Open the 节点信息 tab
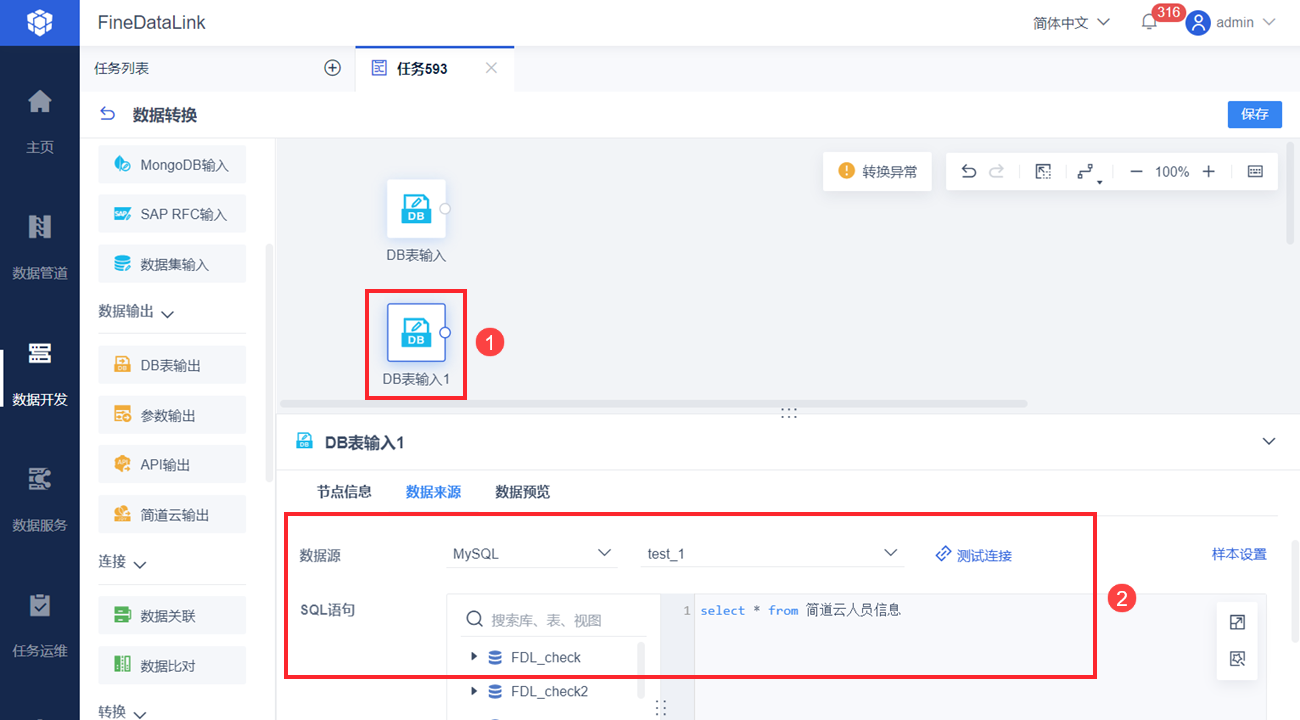The height and width of the screenshot is (720, 1300). (344, 491)
